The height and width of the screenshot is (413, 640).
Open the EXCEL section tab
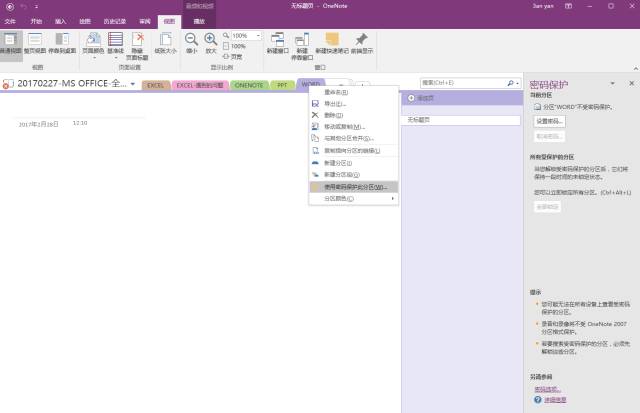pos(155,85)
